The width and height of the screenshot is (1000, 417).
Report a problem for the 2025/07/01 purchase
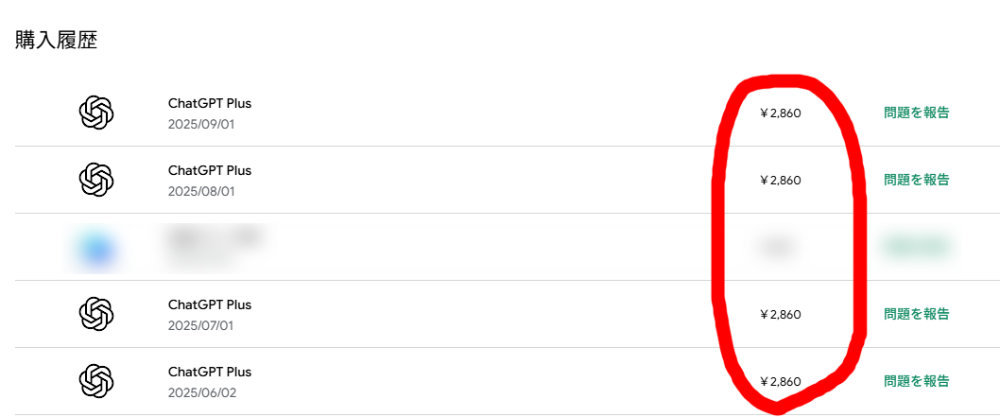[916, 314]
